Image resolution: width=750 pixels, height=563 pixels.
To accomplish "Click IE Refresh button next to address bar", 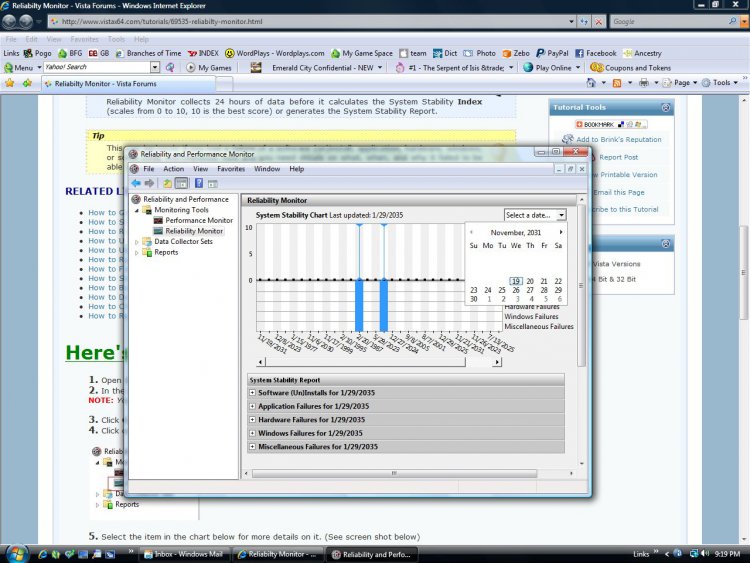I will coord(584,22).
